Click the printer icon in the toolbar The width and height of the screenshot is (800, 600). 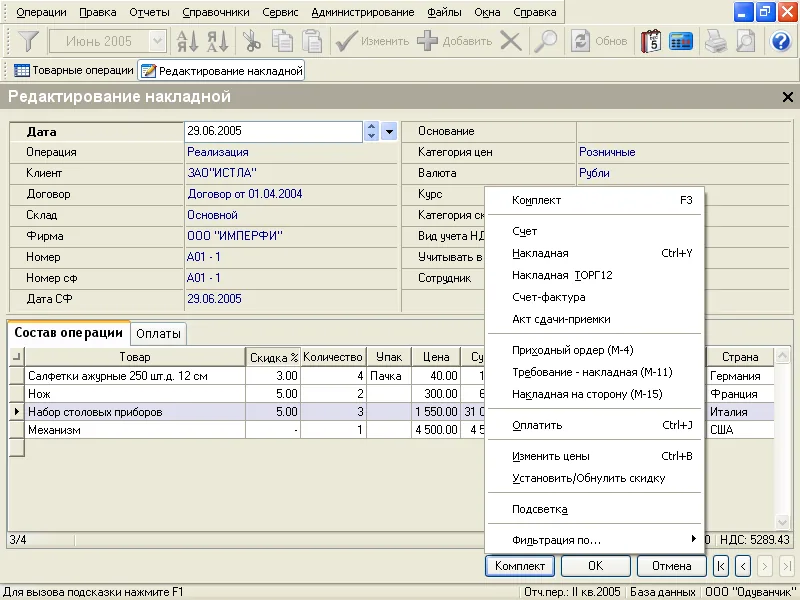coord(715,41)
